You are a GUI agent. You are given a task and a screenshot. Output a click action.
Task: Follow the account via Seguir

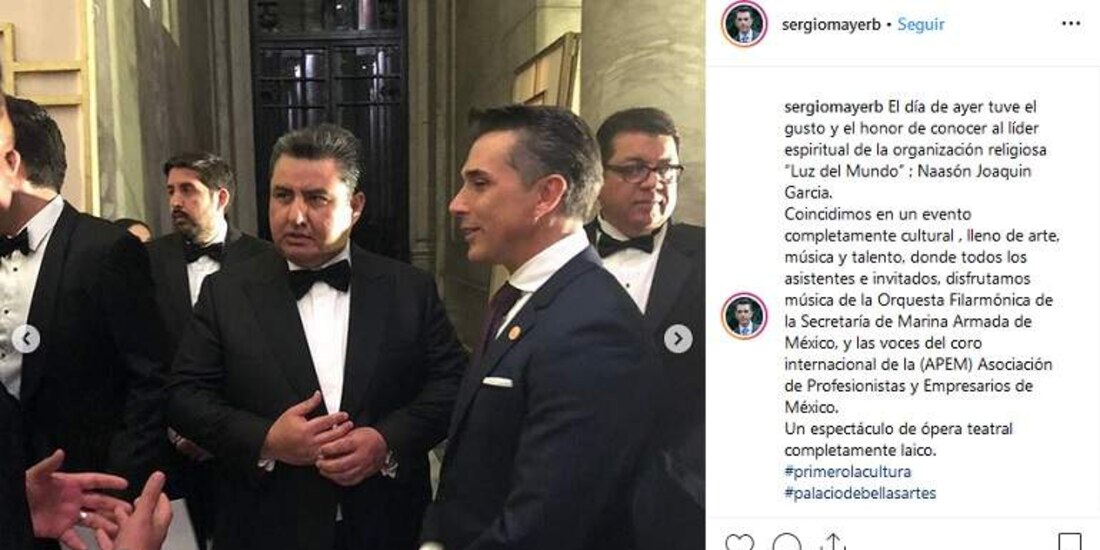tap(920, 24)
